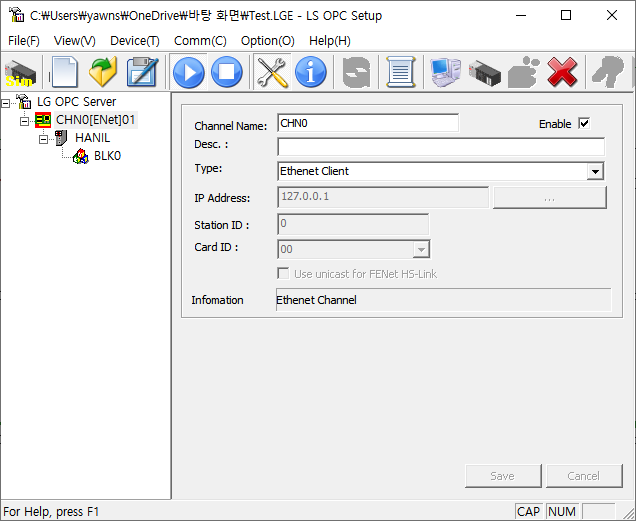Stop the OPC server with the stop button
The height and width of the screenshot is (521, 636).
pyautogui.click(x=227, y=73)
